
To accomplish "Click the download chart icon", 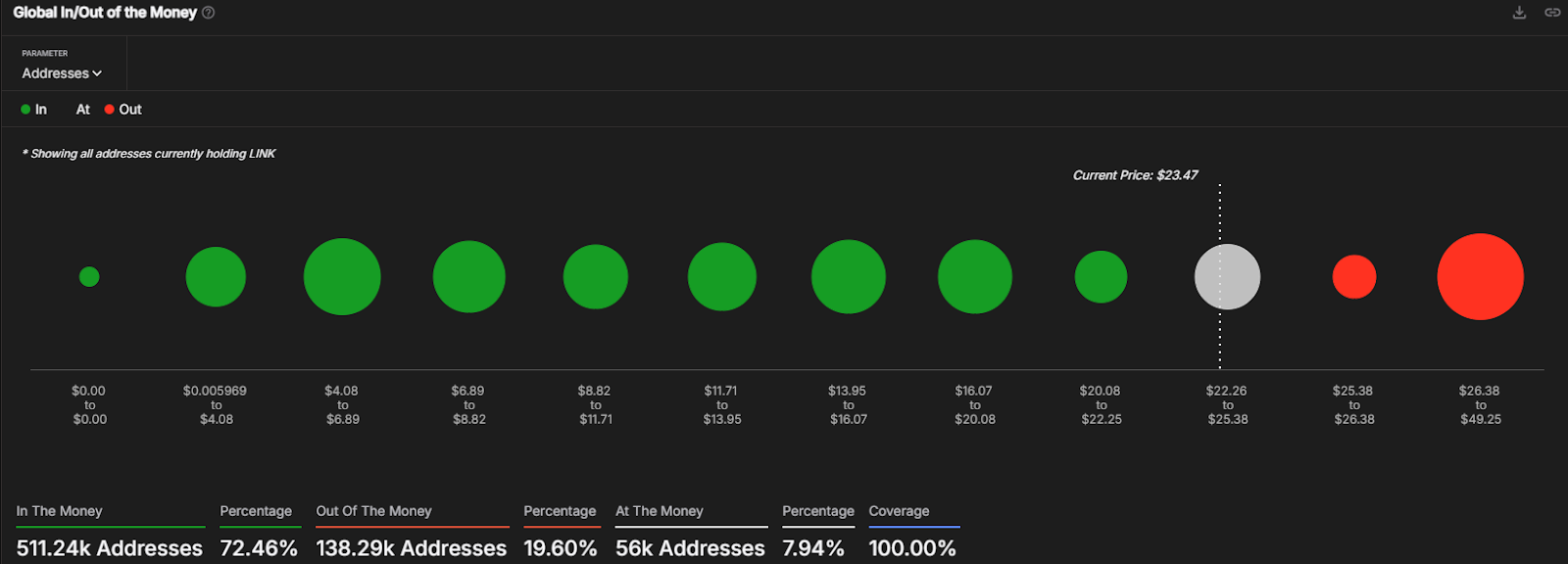I will [x=1519, y=13].
